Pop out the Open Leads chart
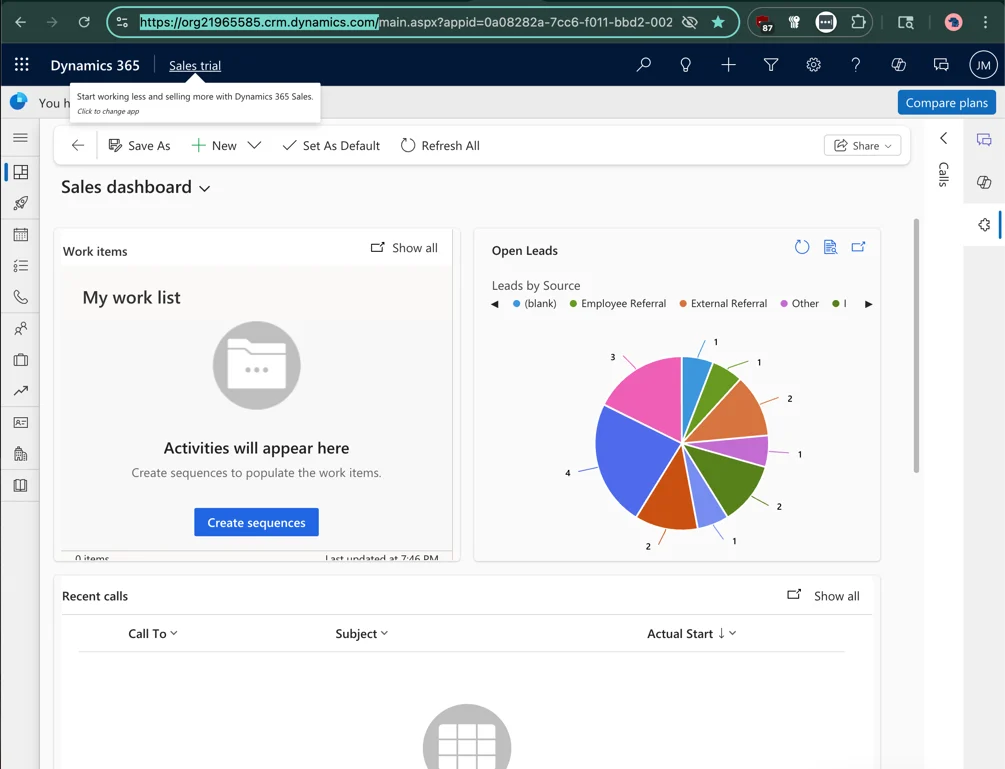Screen dimensions: 1005x769 point(858,246)
